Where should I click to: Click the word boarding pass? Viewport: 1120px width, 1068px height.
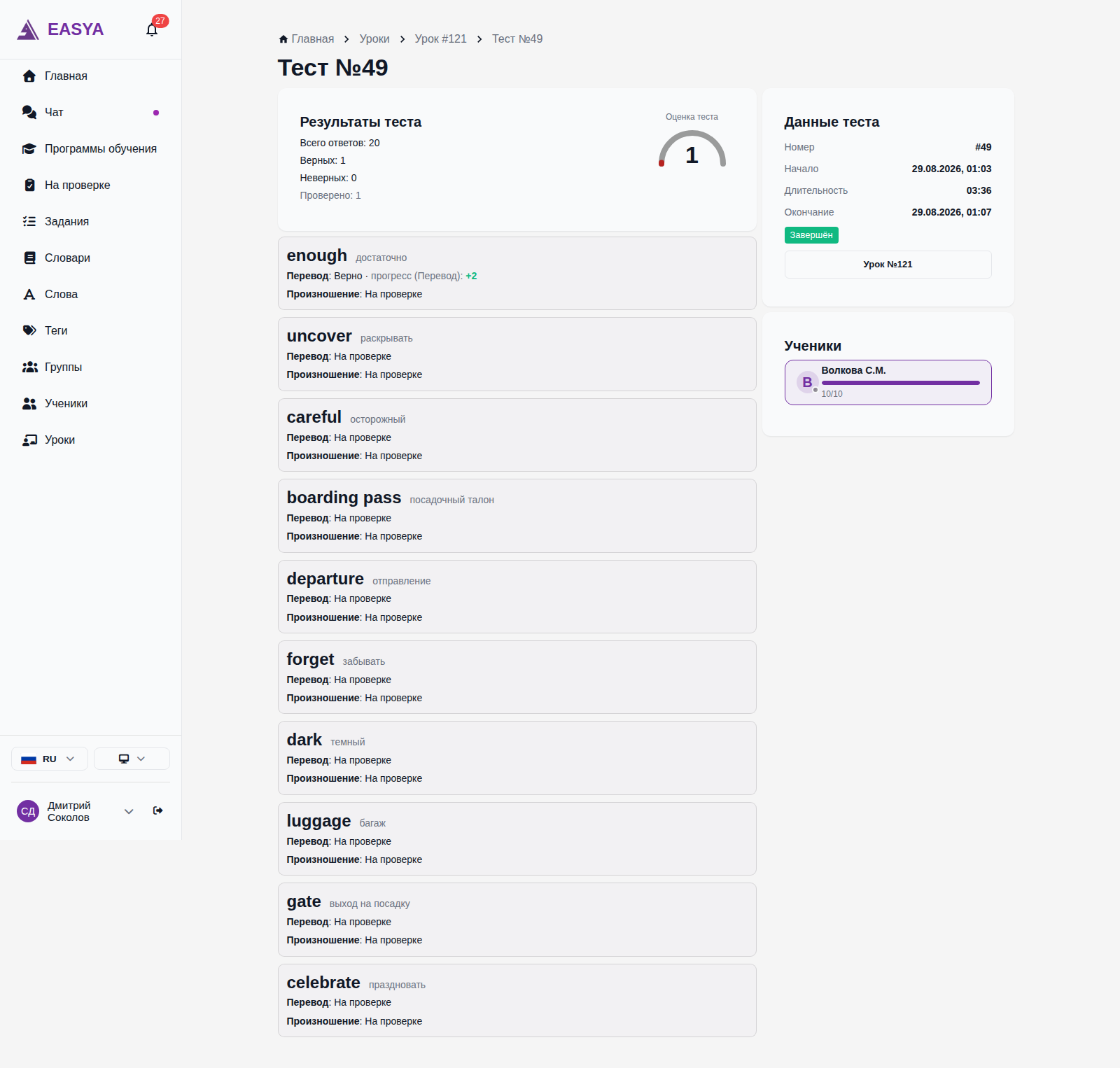[344, 498]
